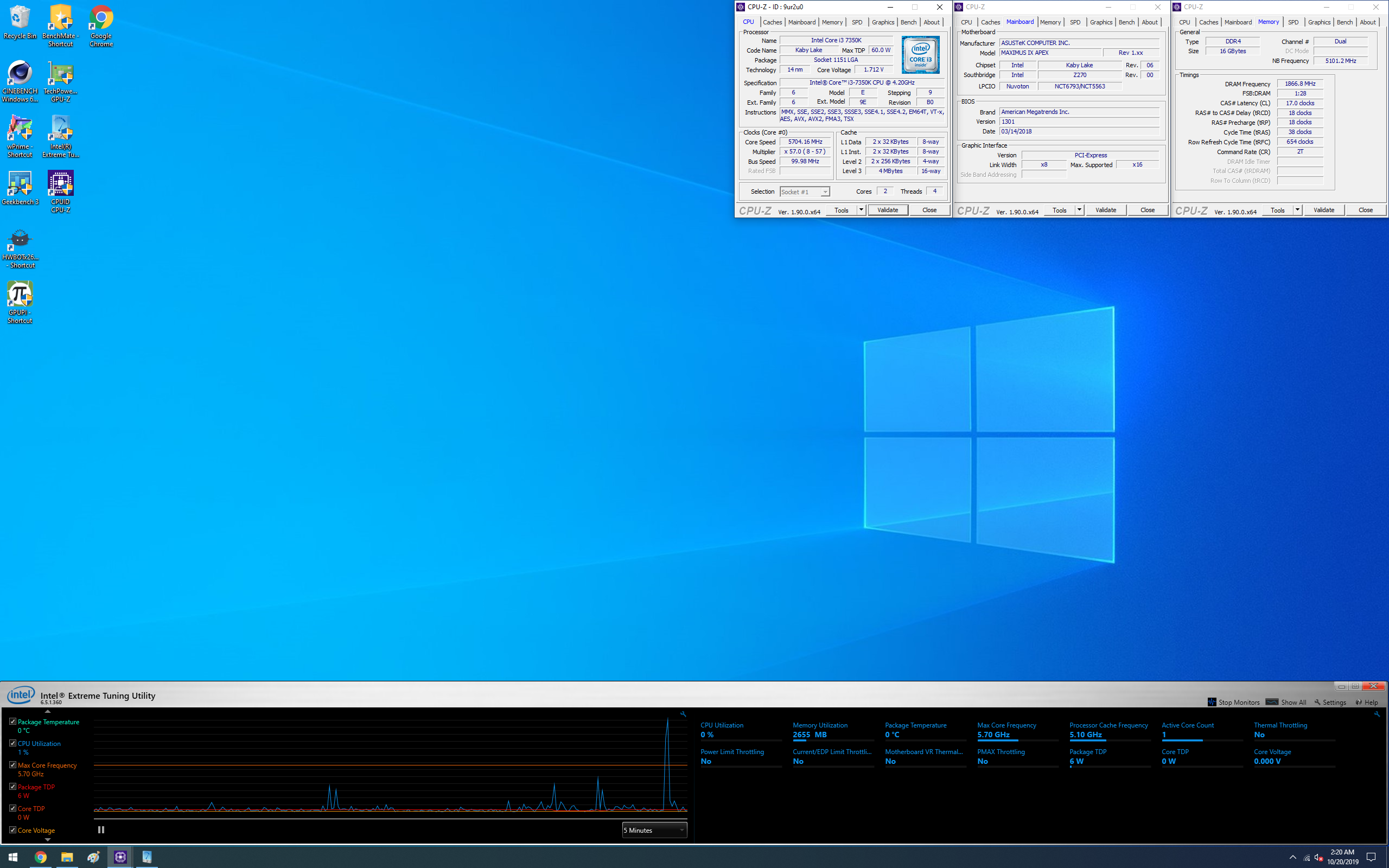The image size is (1389, 868).
Task: Collapse the monitor list up arrow in XTU
Action: tap(48, 711)
